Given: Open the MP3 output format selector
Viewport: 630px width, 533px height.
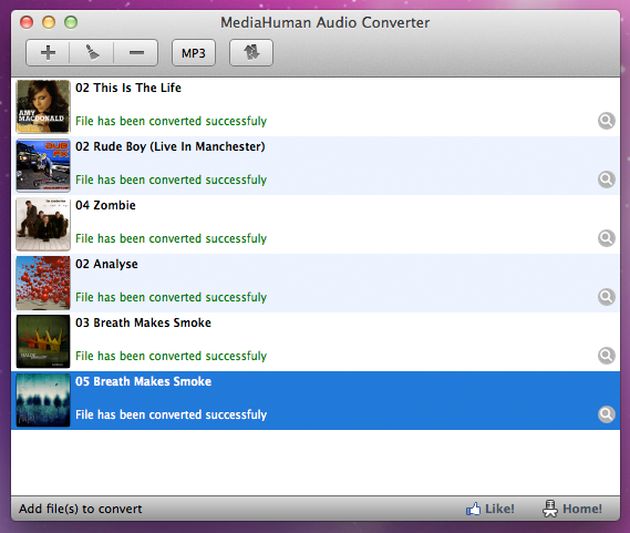Looking at the screenshot, I should (x=194, y=53).
